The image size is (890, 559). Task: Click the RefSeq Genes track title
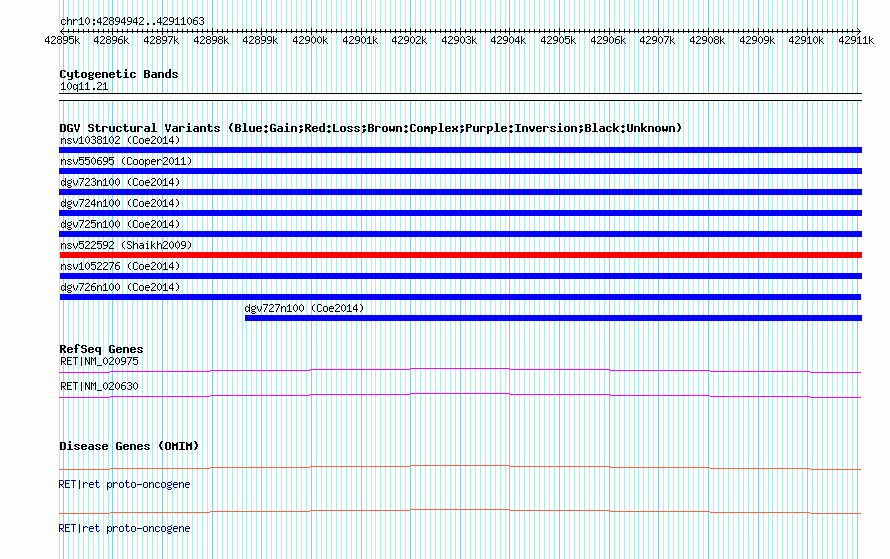[101, 350]
